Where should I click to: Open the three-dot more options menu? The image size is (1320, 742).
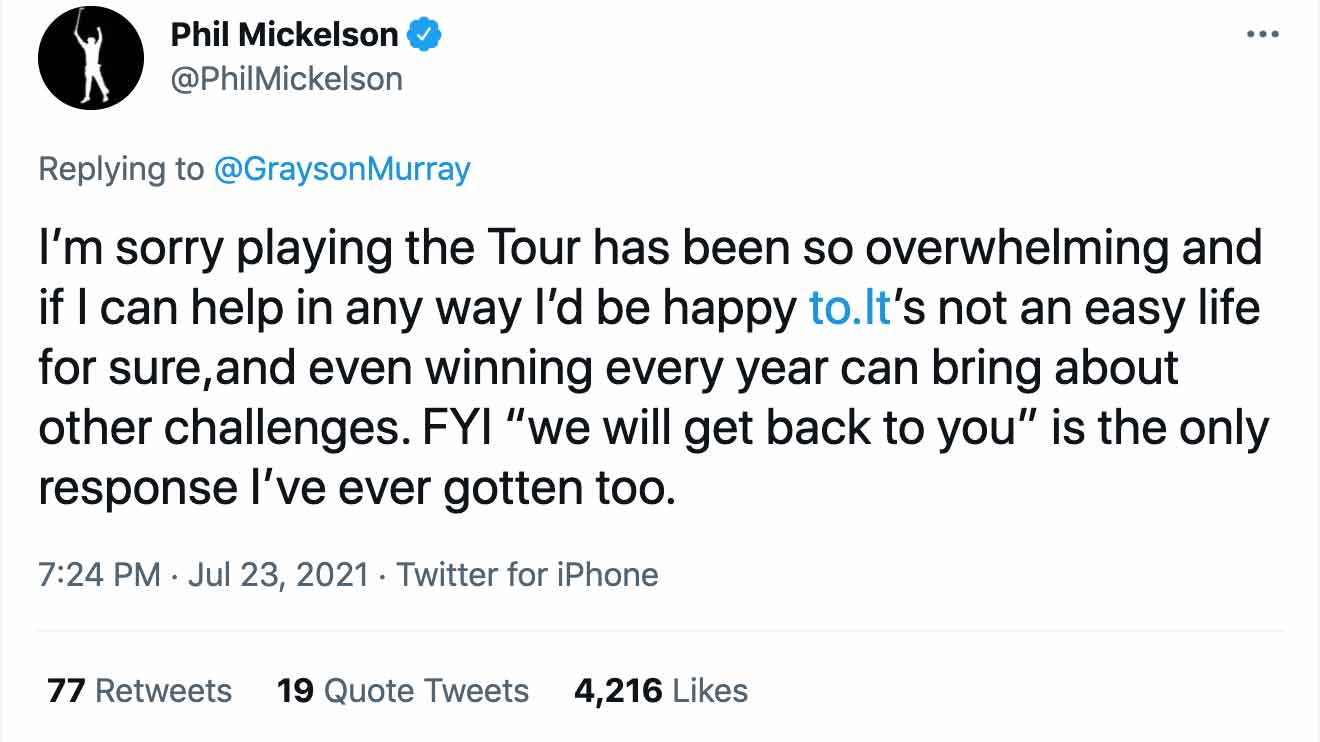point(1263,35)
